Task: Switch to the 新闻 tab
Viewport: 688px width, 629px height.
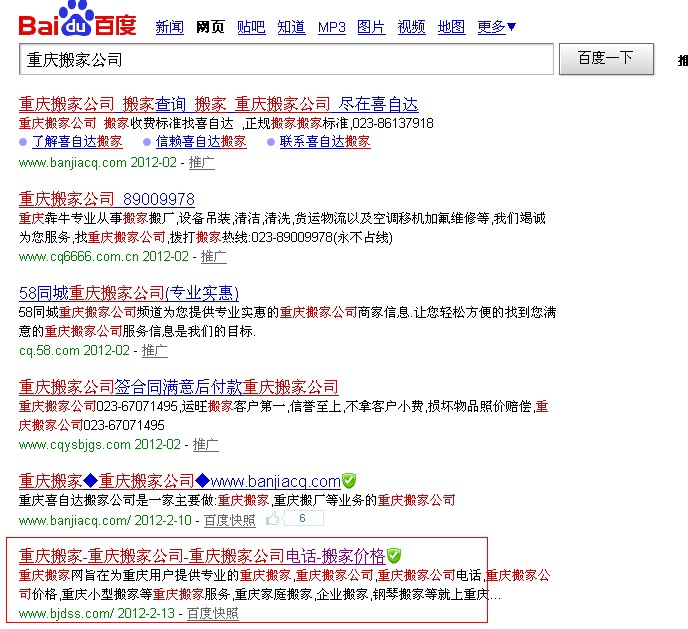Action: click(169, 27)
